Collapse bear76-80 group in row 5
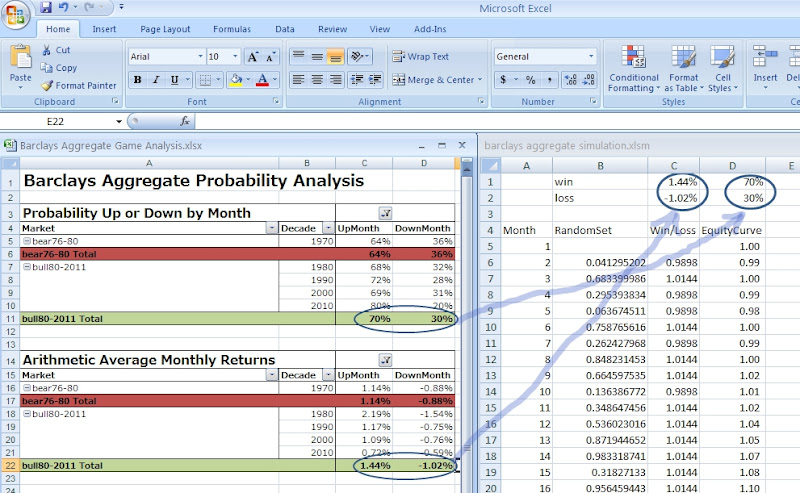 [27, 241]
